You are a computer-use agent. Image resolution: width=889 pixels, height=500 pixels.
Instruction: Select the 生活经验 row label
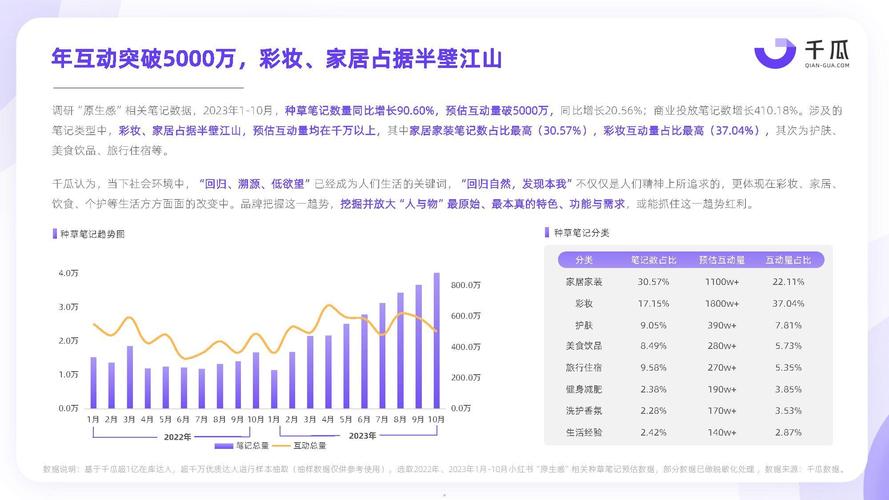[584, 432]
